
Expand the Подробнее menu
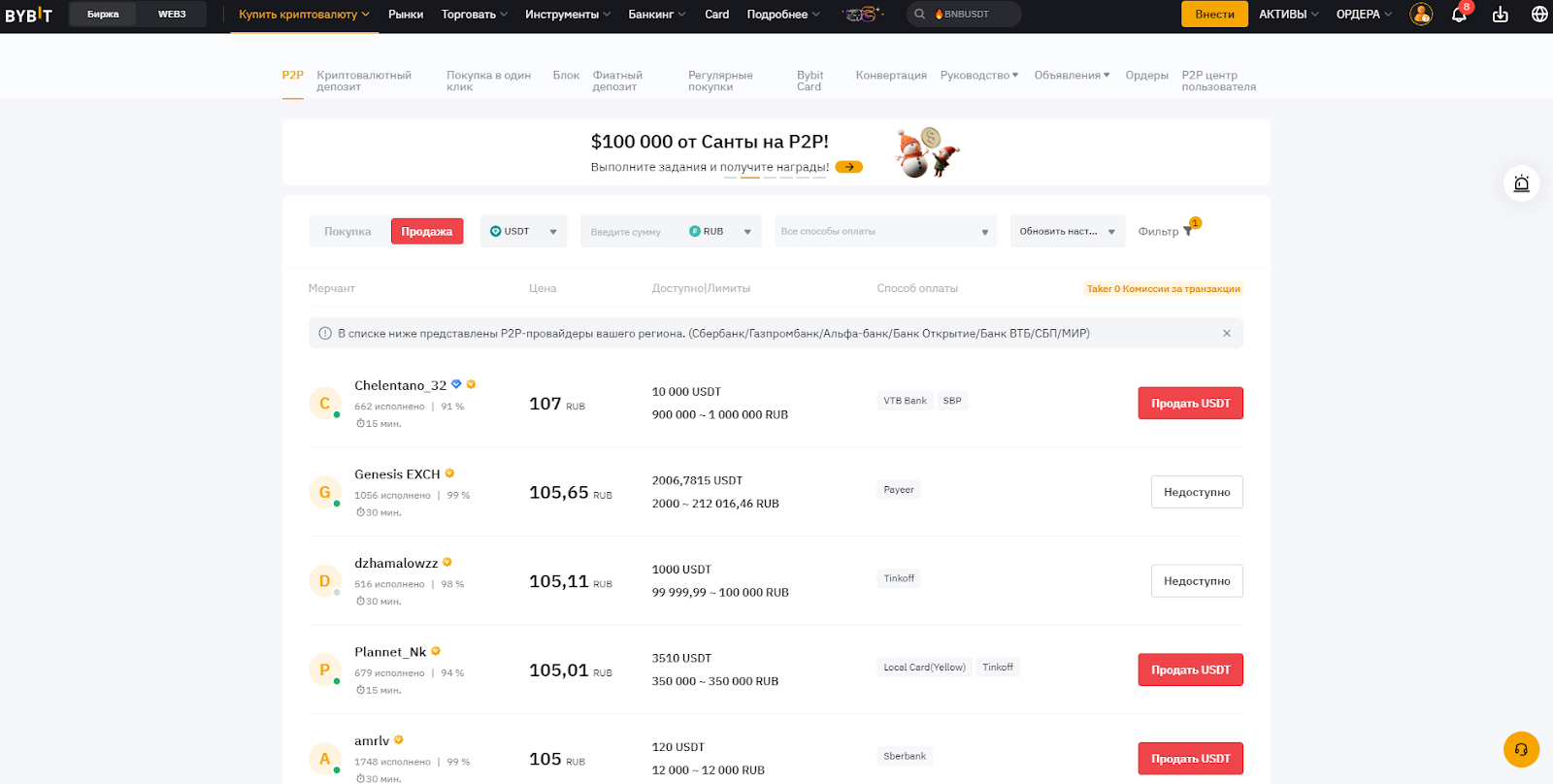point(783,15)
